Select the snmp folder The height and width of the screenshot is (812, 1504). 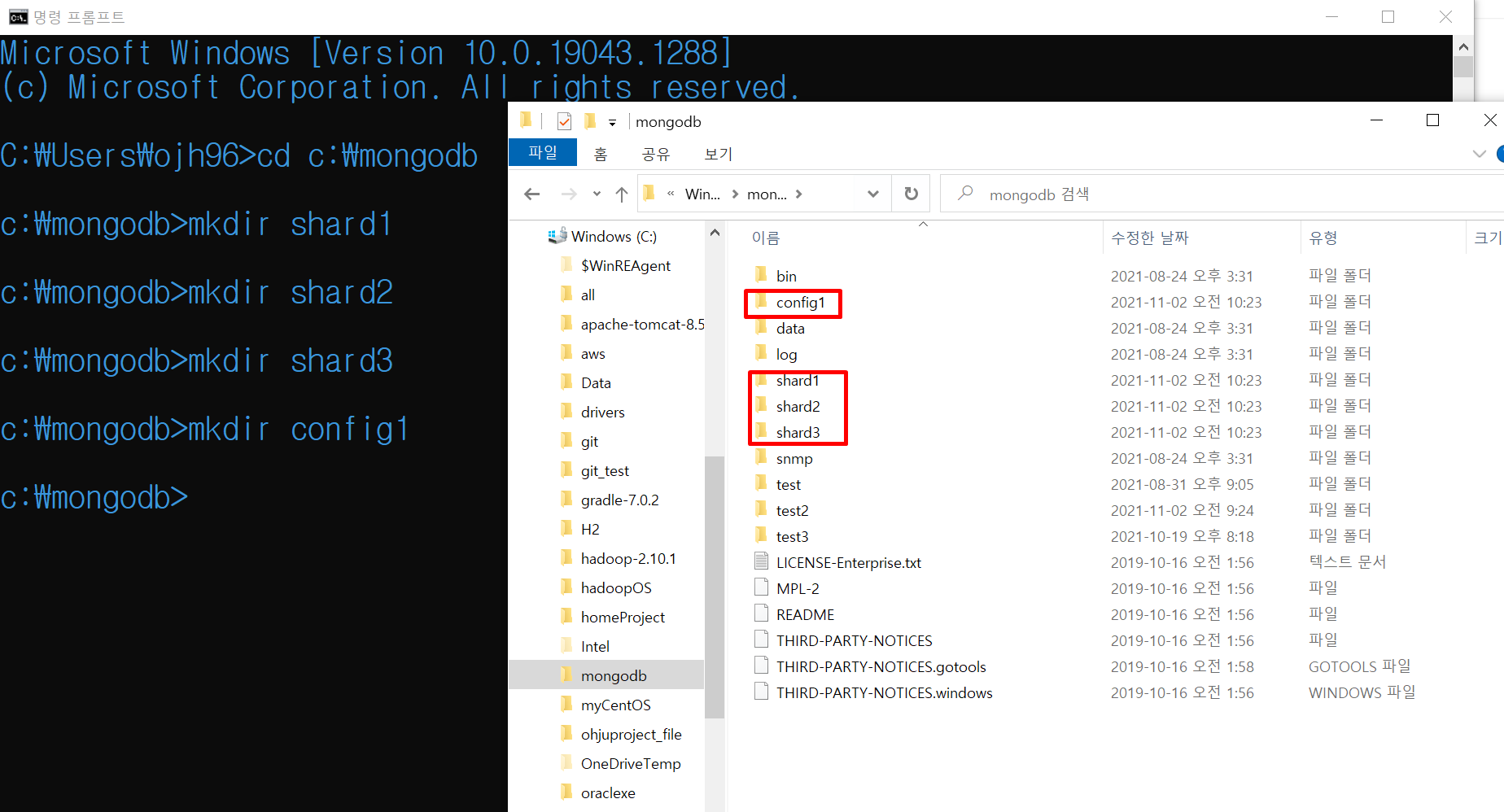click(x=794, y=459)
